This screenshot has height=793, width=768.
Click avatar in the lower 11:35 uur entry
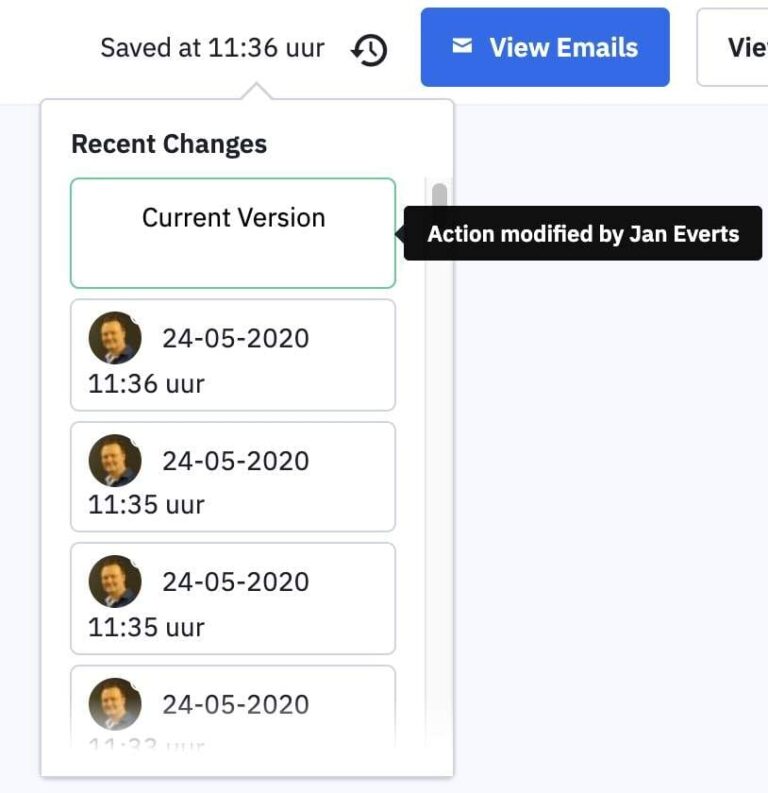[x=115, y=581]
